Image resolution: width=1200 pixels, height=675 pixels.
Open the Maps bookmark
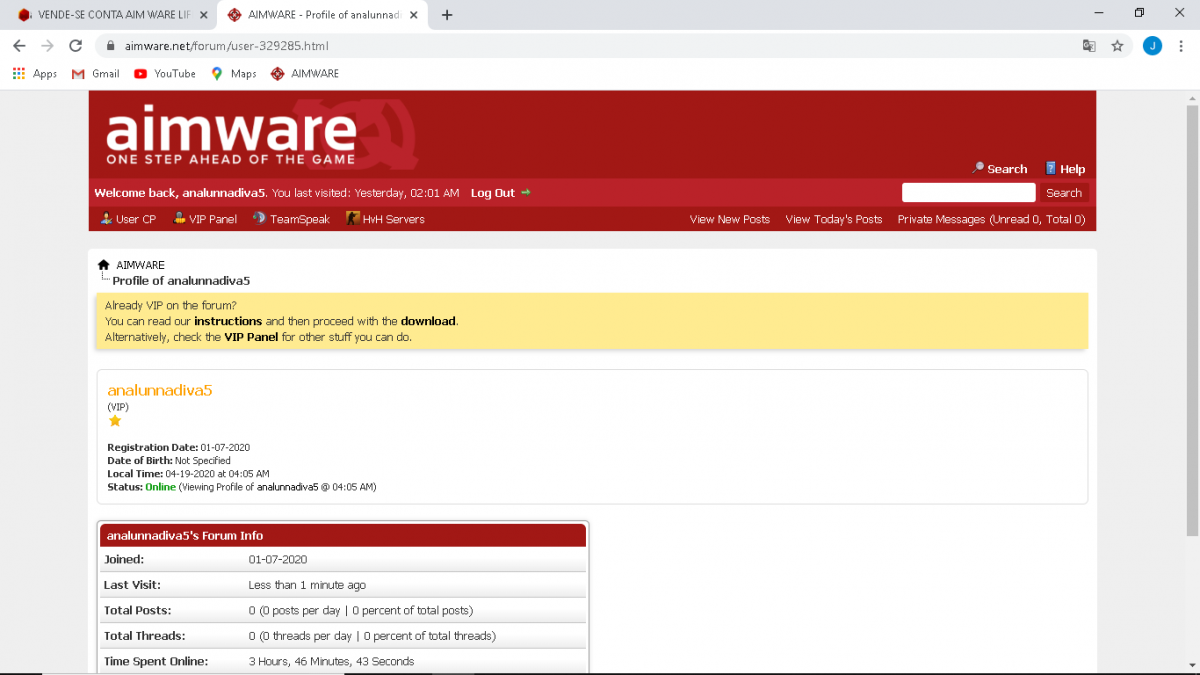(234, 74)
